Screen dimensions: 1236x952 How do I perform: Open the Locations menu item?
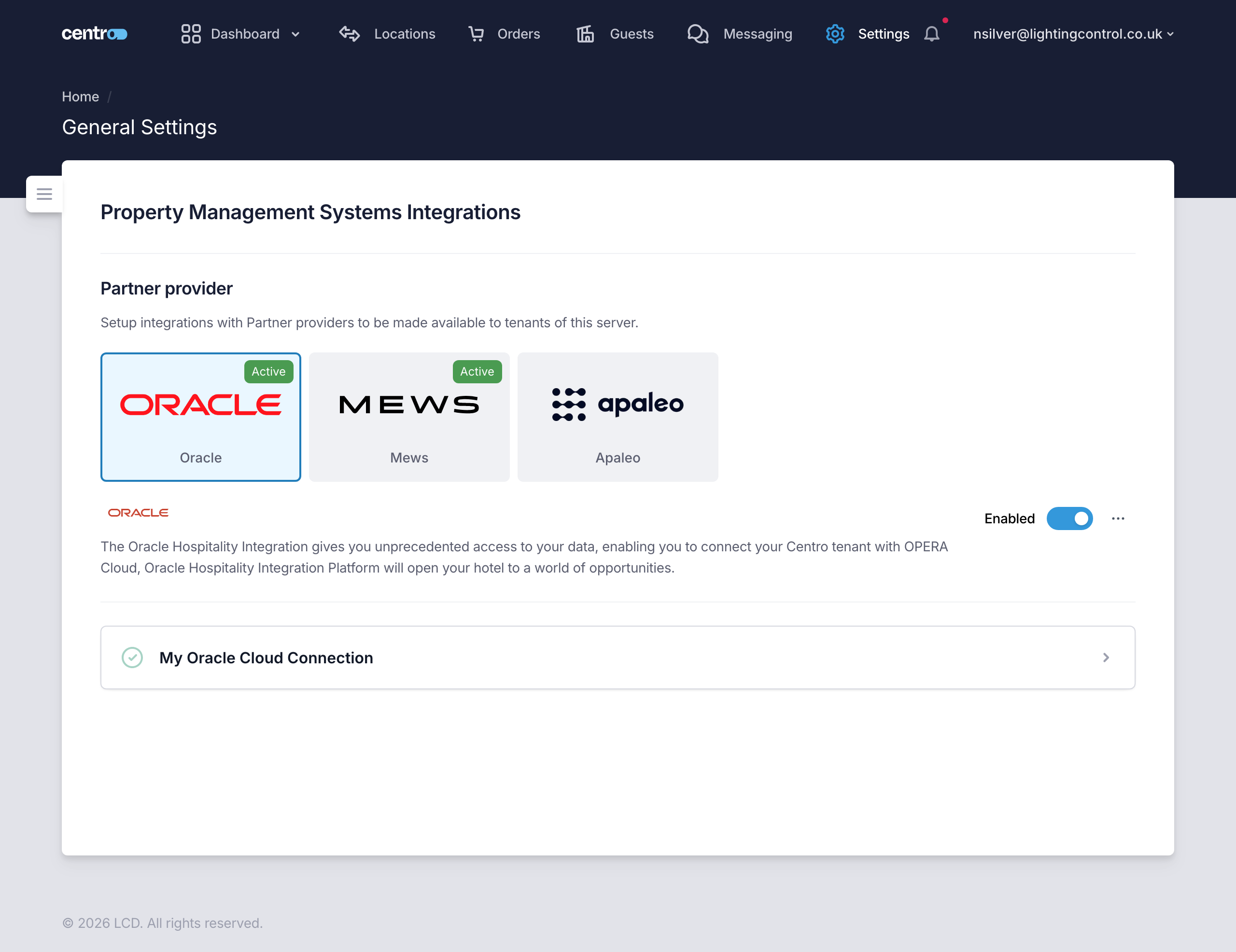(x=405, y=34)
